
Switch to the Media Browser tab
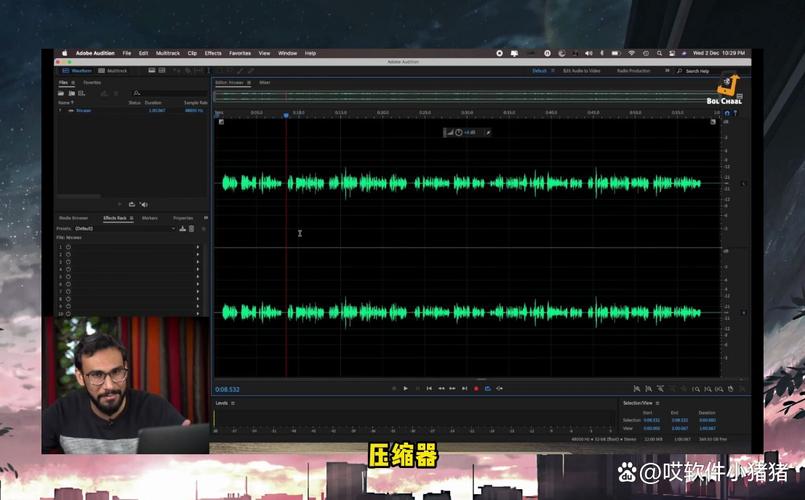(x=73, y=218)
